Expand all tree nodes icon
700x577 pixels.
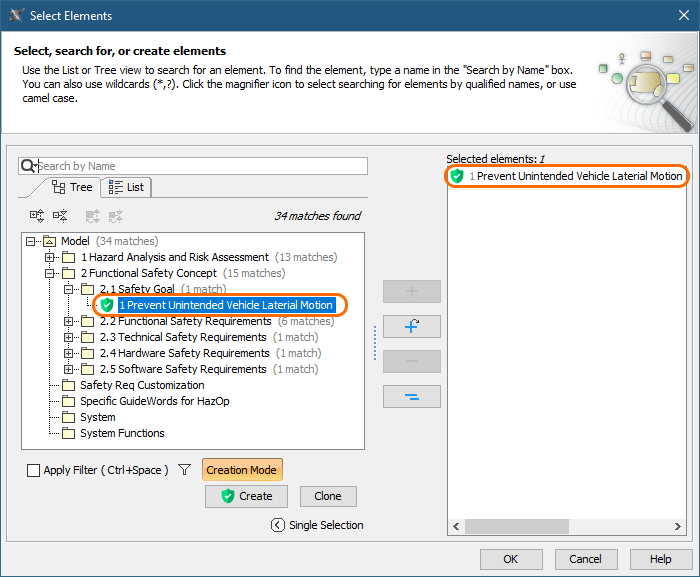[37, 216]
